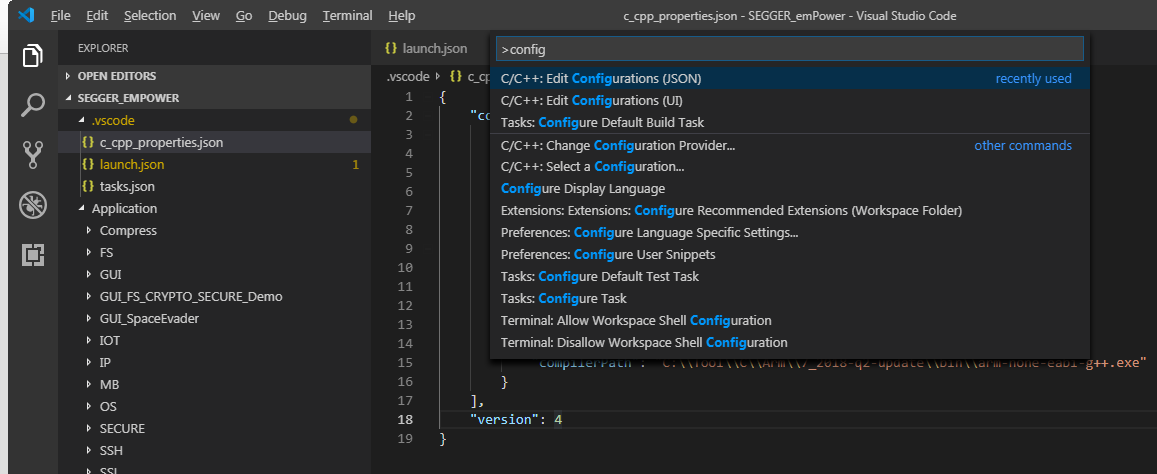Open the File menu
This screenshot has width=1157, height=474.
pyautogui.click(x=61, y=16)
